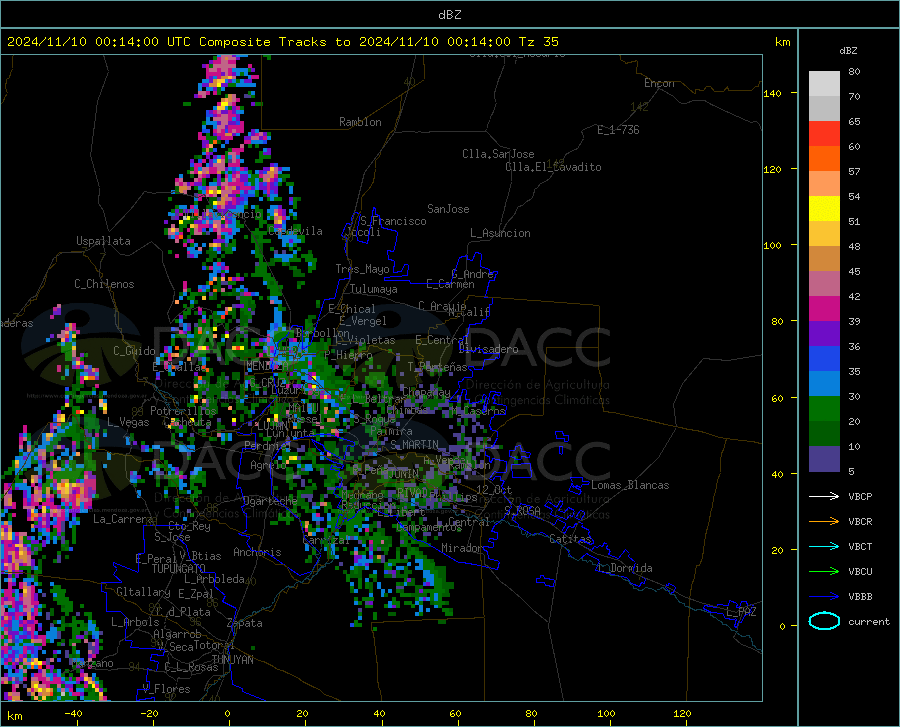Click the cyan VBCT arrow in the legend
The image size is (900, 727).
click(x=824, y=546)
